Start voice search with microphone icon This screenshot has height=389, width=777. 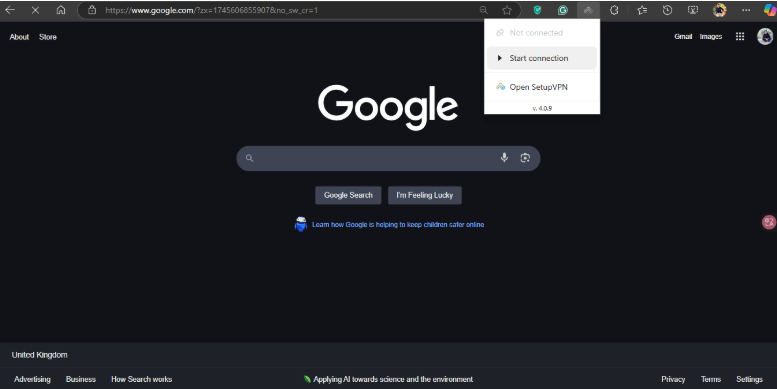[x=504, y=158]
